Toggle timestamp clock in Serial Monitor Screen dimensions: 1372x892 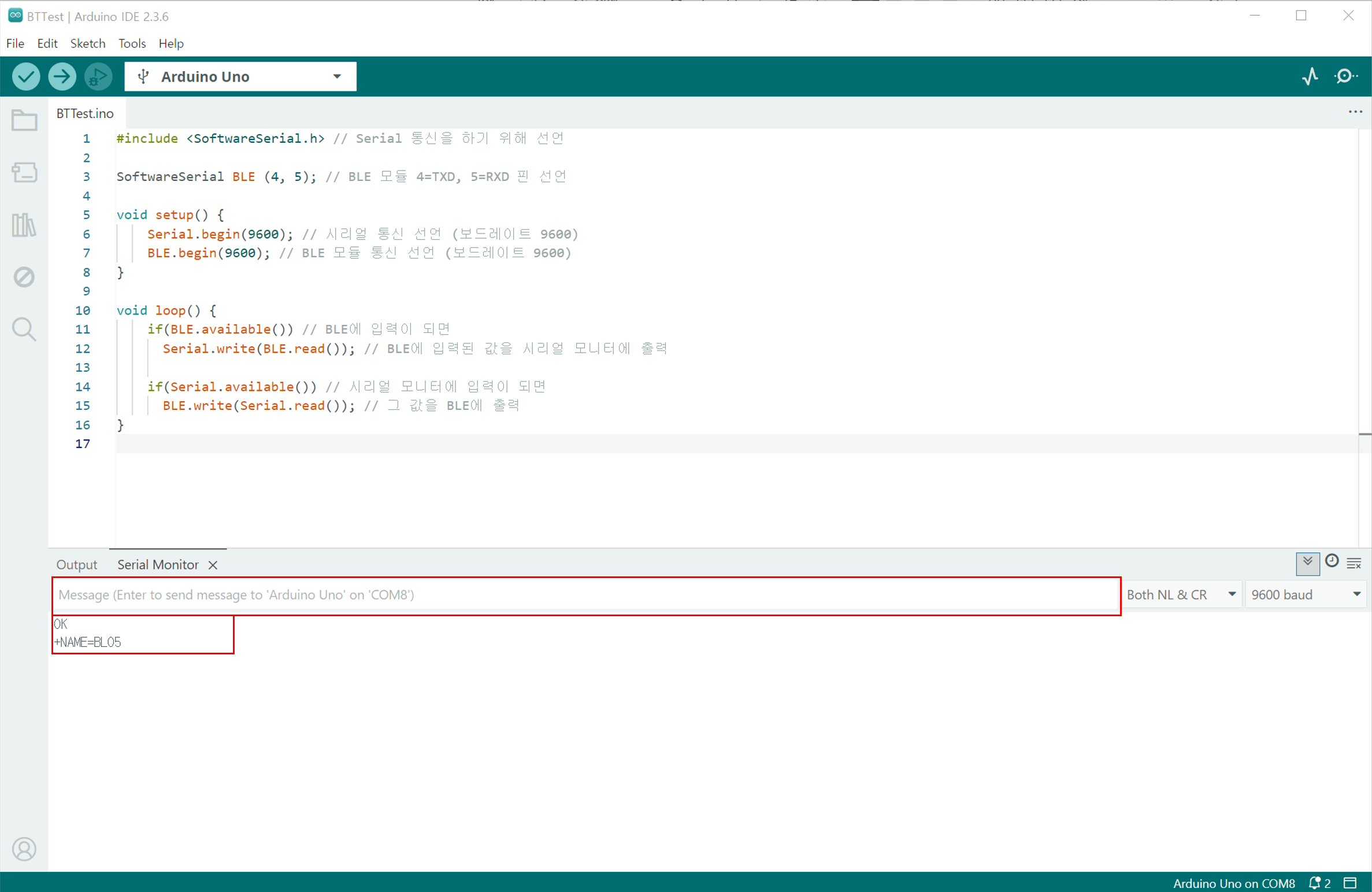1332,561
